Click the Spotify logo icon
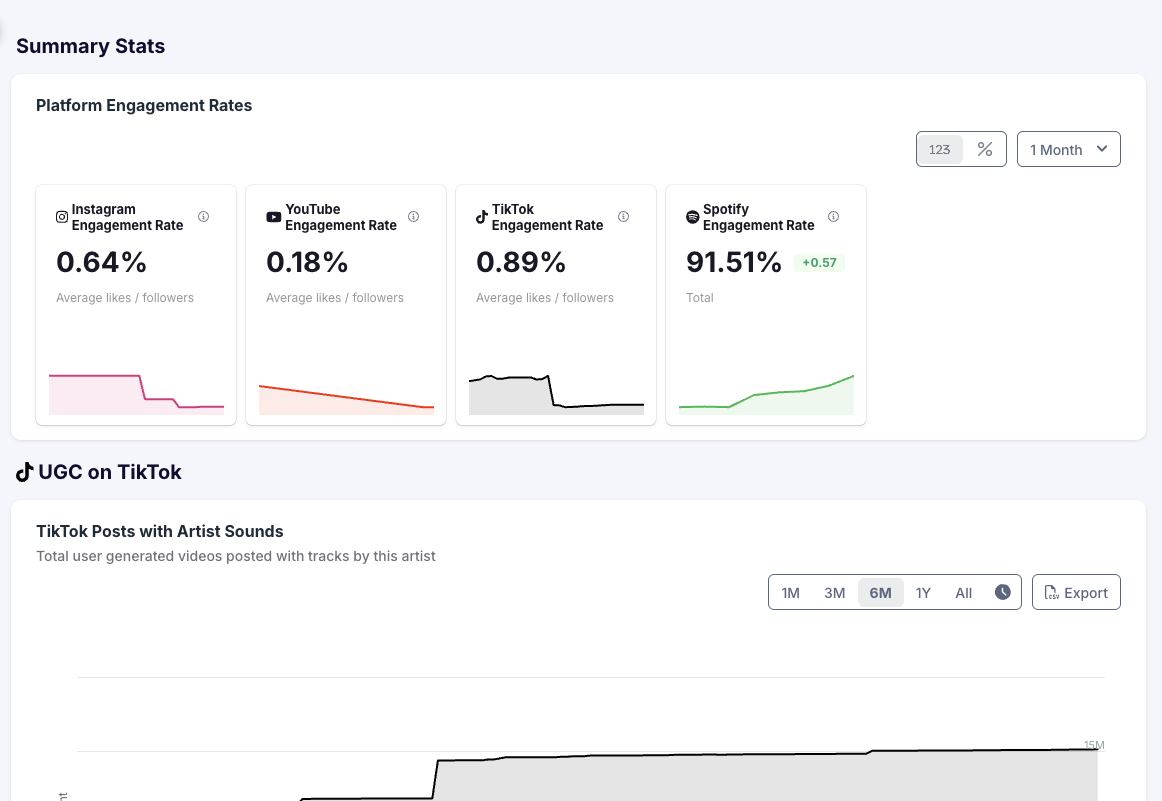This screenshot has height=801, width=1162. click(x=692, y=217)
